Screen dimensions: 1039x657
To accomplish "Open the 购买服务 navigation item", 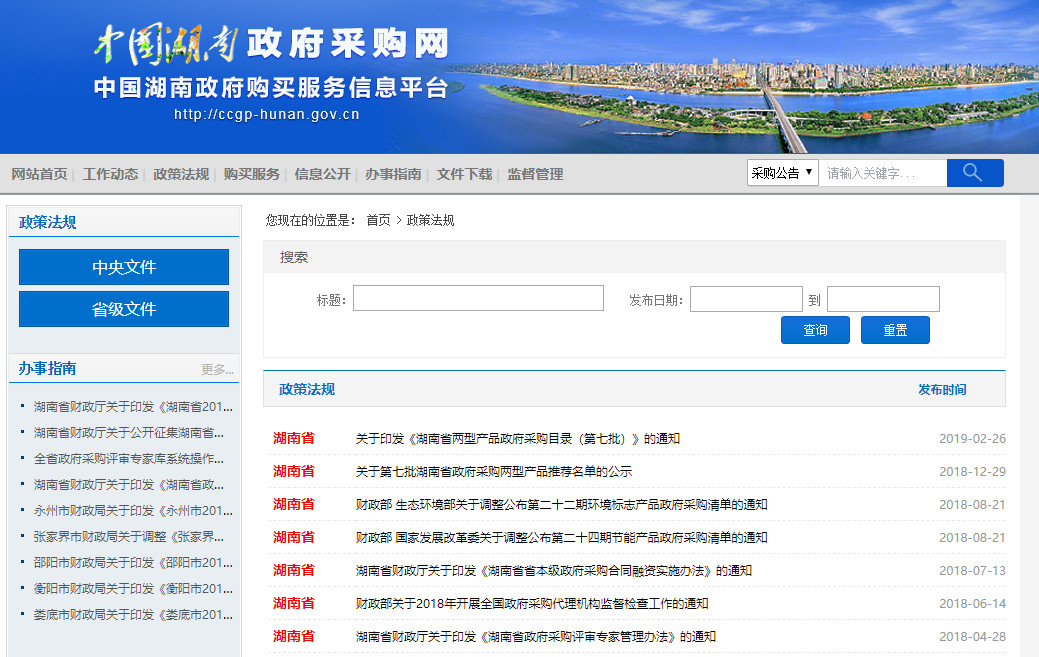I will point(252,174).
